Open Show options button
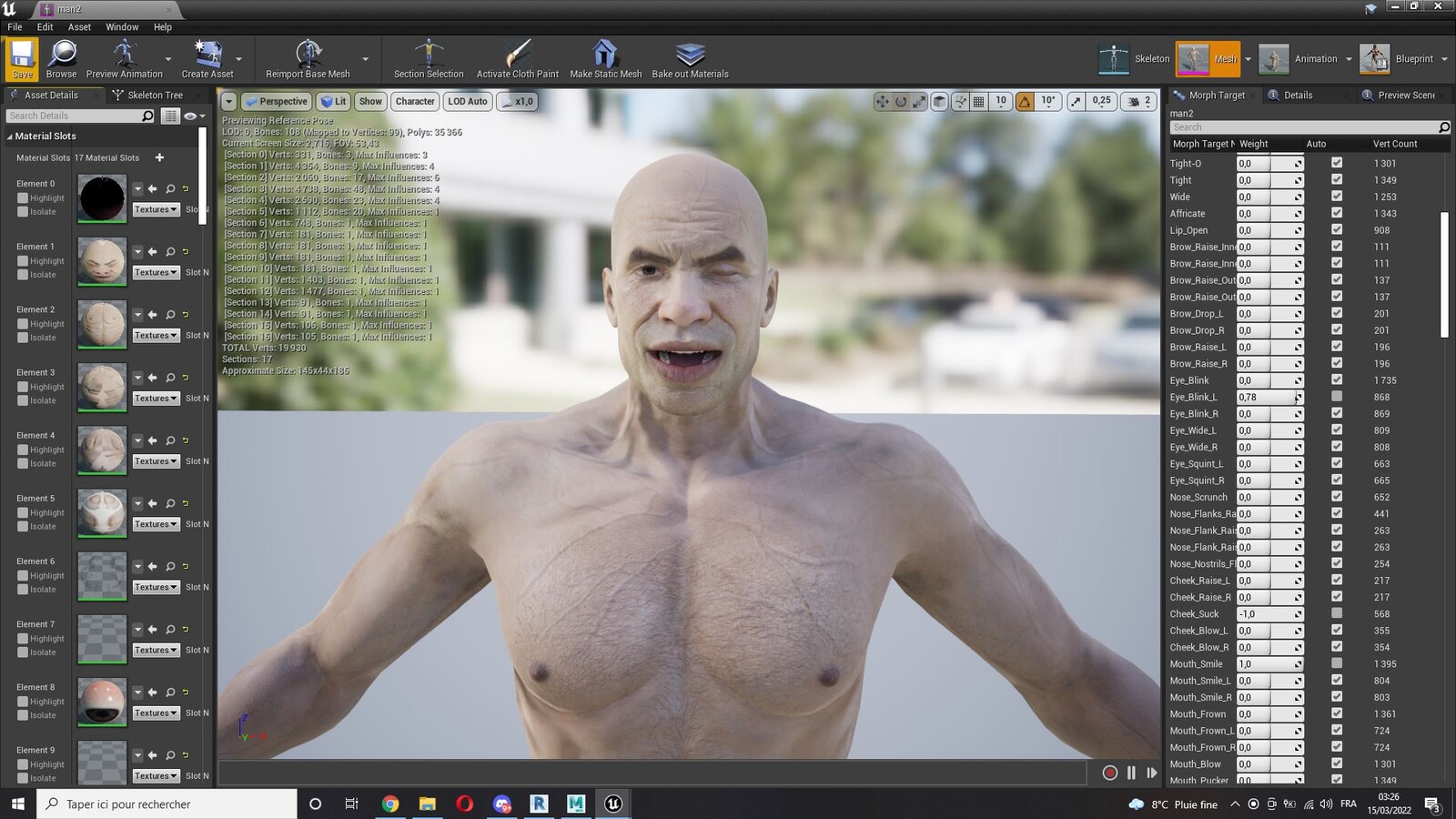 coord(370,101)
